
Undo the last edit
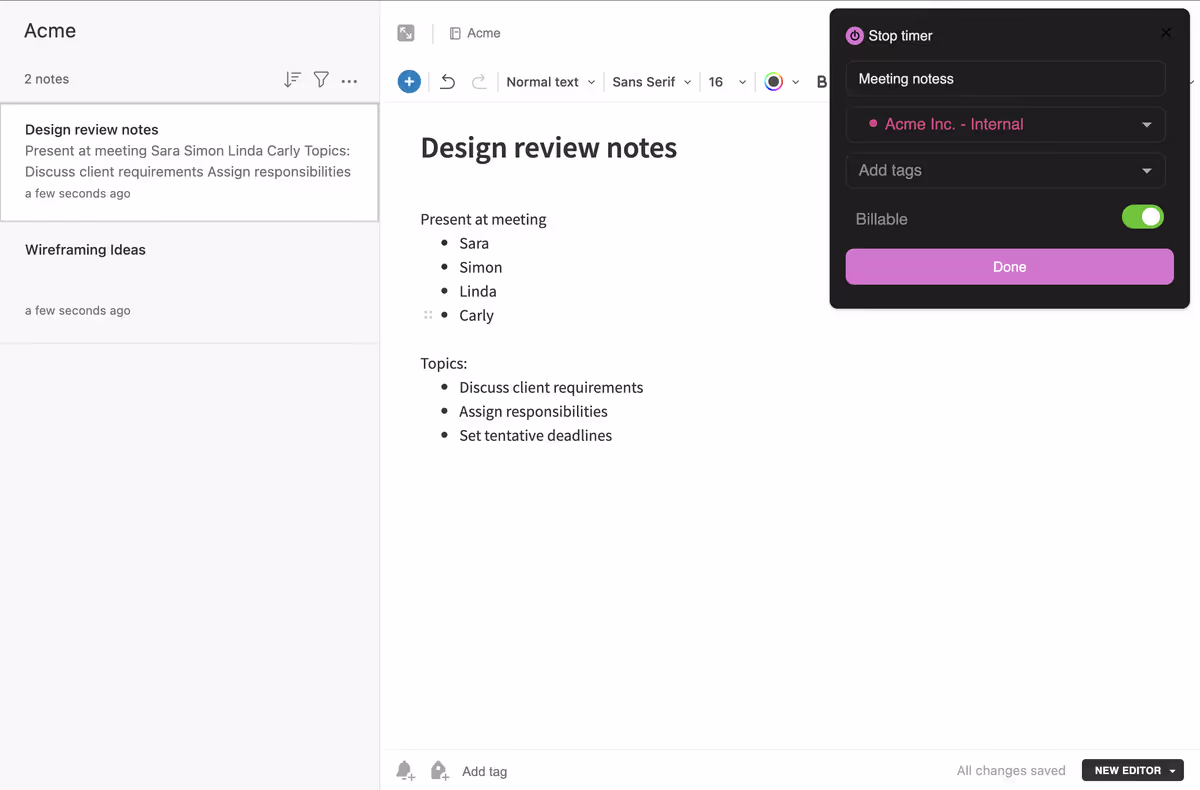[448, 82]
